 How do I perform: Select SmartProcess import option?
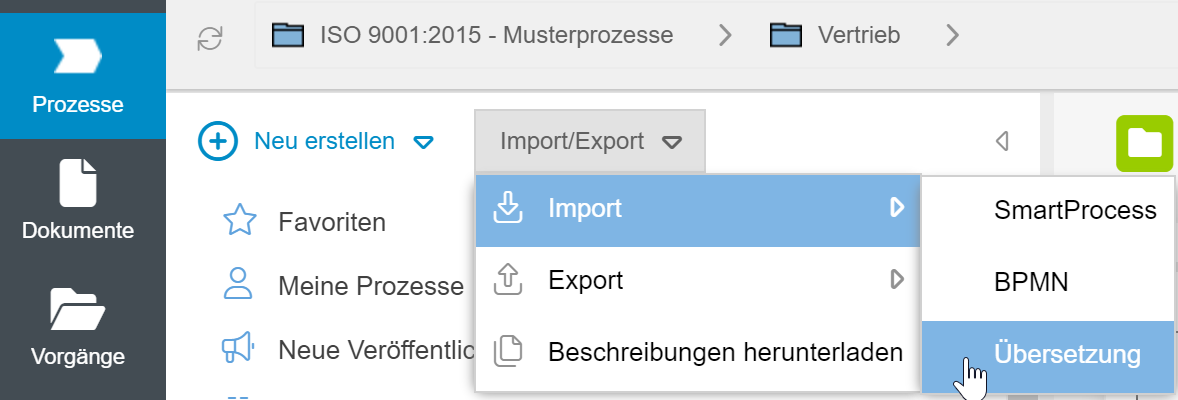point(1075,210)
